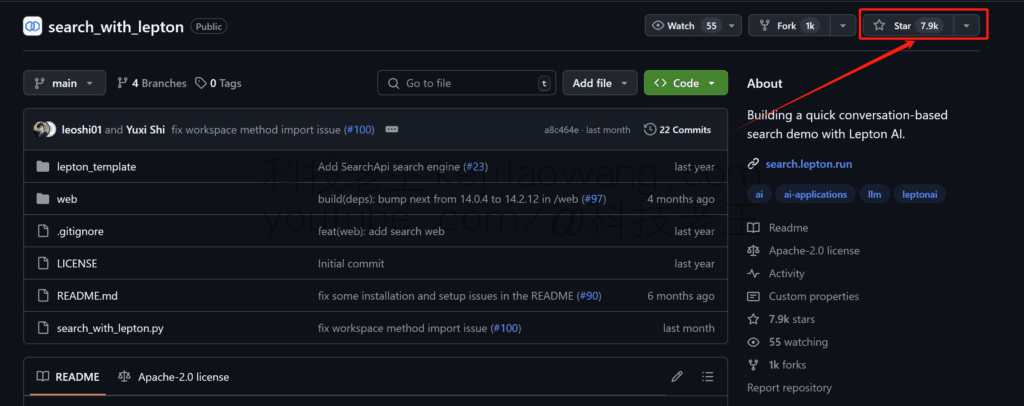Image resolution: width=1024 pixels, height=406 pixels.
Task: Open pull request #23 link
Action: pos(474,166)
